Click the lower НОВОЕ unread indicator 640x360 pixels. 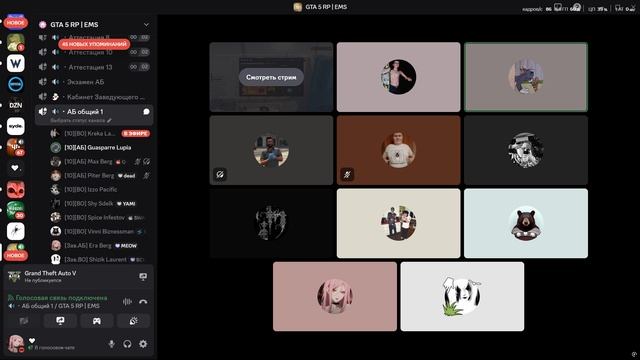16,256
